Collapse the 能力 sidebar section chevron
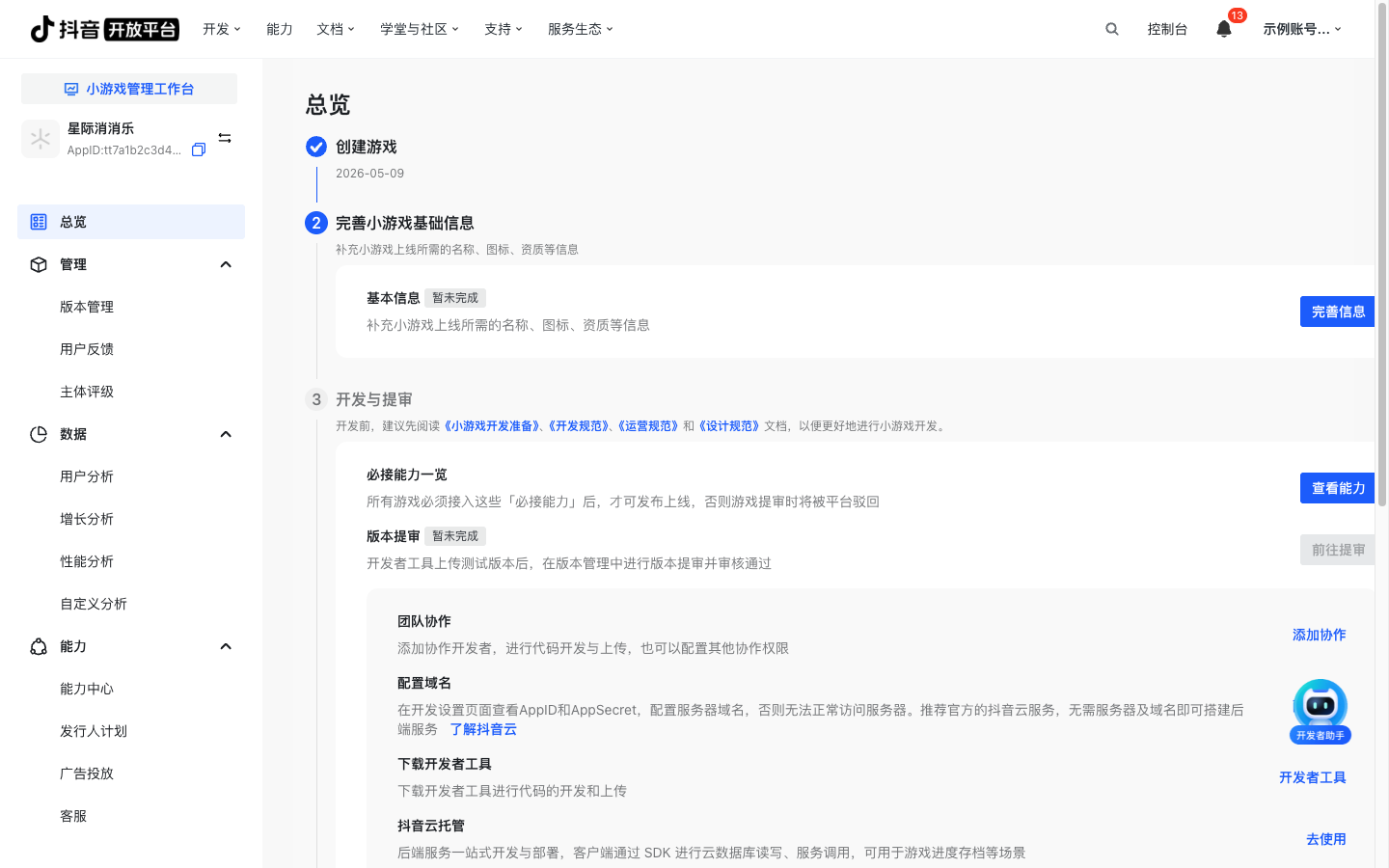This screenshot has height=868, width=1389. pyautogui.click(x=226, y=646)
